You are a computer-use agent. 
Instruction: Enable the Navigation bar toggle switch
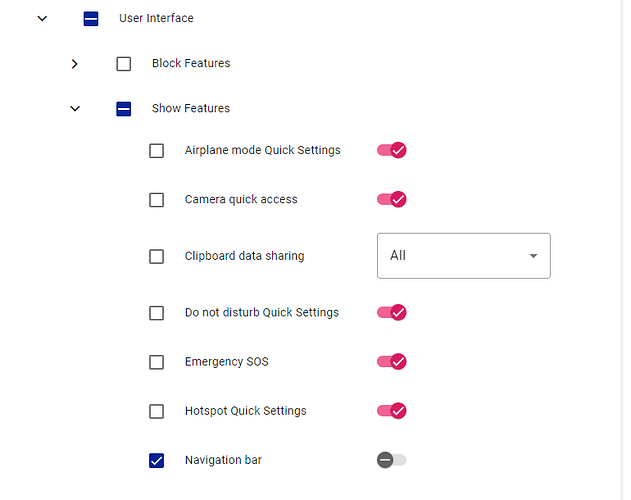click(392, 460)
